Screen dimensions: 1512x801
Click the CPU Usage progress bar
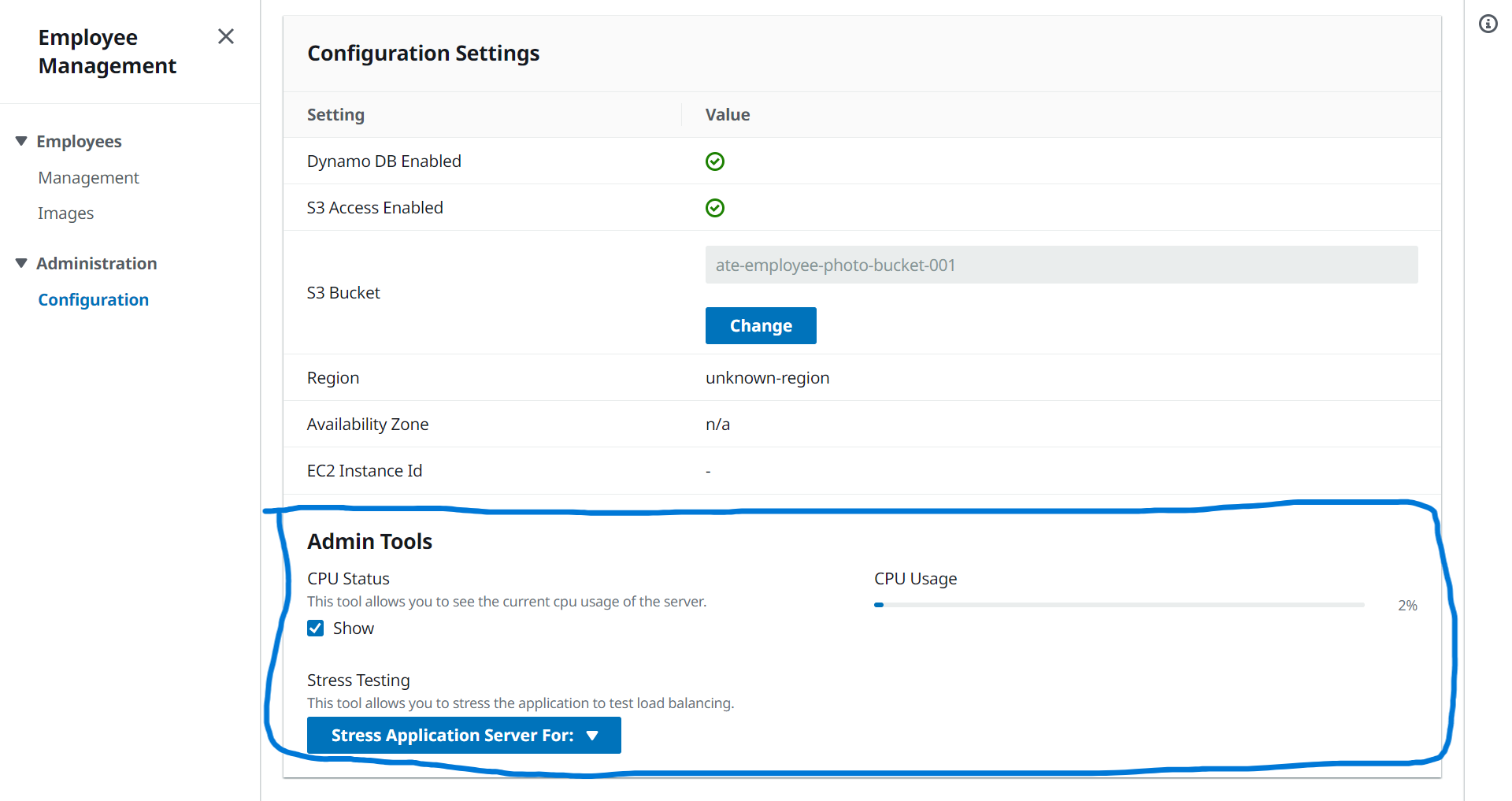pos(1118,605)
